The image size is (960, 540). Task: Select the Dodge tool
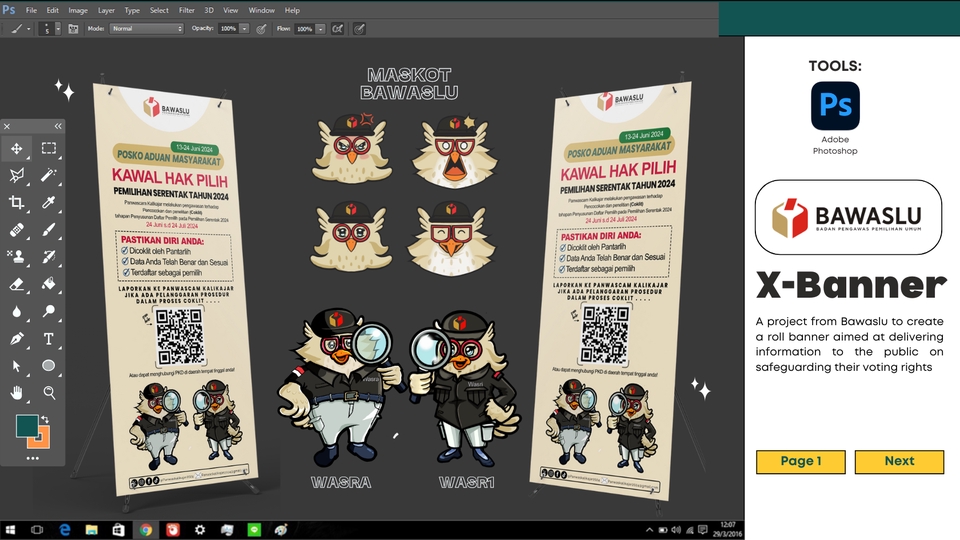click(x=49, y=311)
